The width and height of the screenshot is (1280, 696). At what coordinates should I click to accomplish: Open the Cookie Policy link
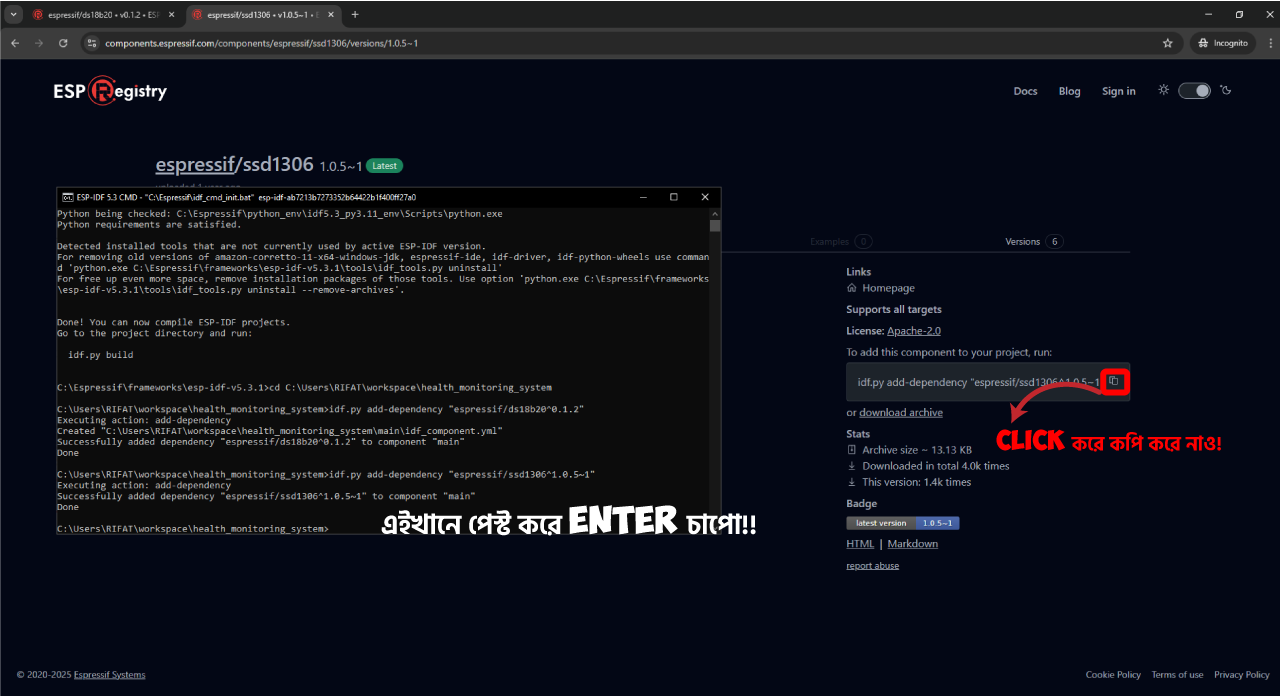click(x=1113, y=675)
